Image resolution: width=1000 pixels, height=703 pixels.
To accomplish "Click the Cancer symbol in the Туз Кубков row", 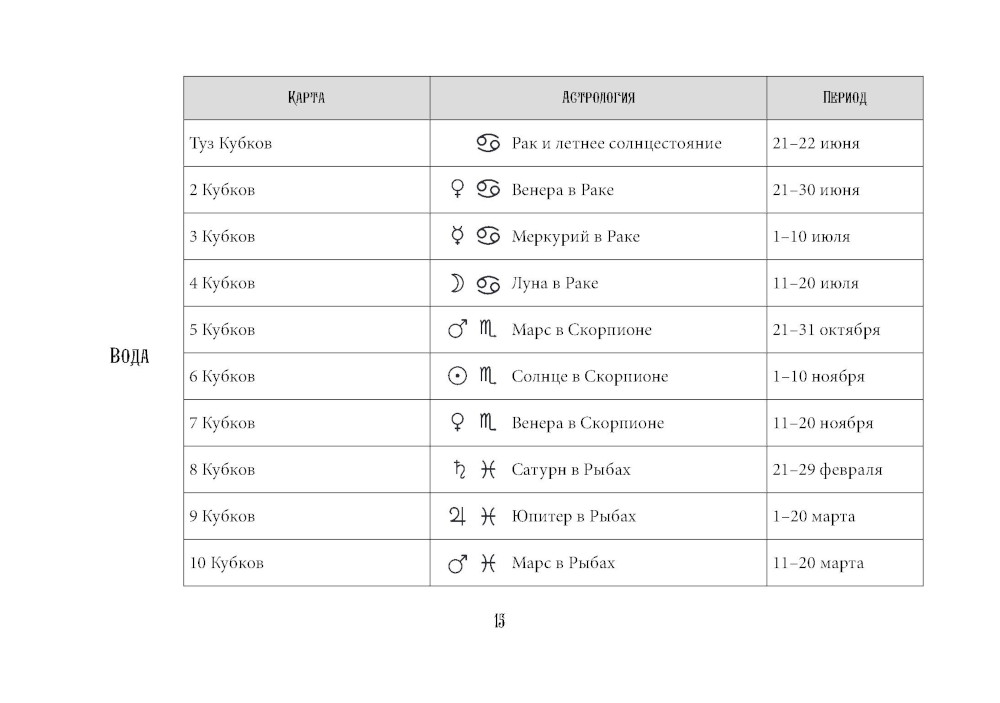I will tap(487, 143).
